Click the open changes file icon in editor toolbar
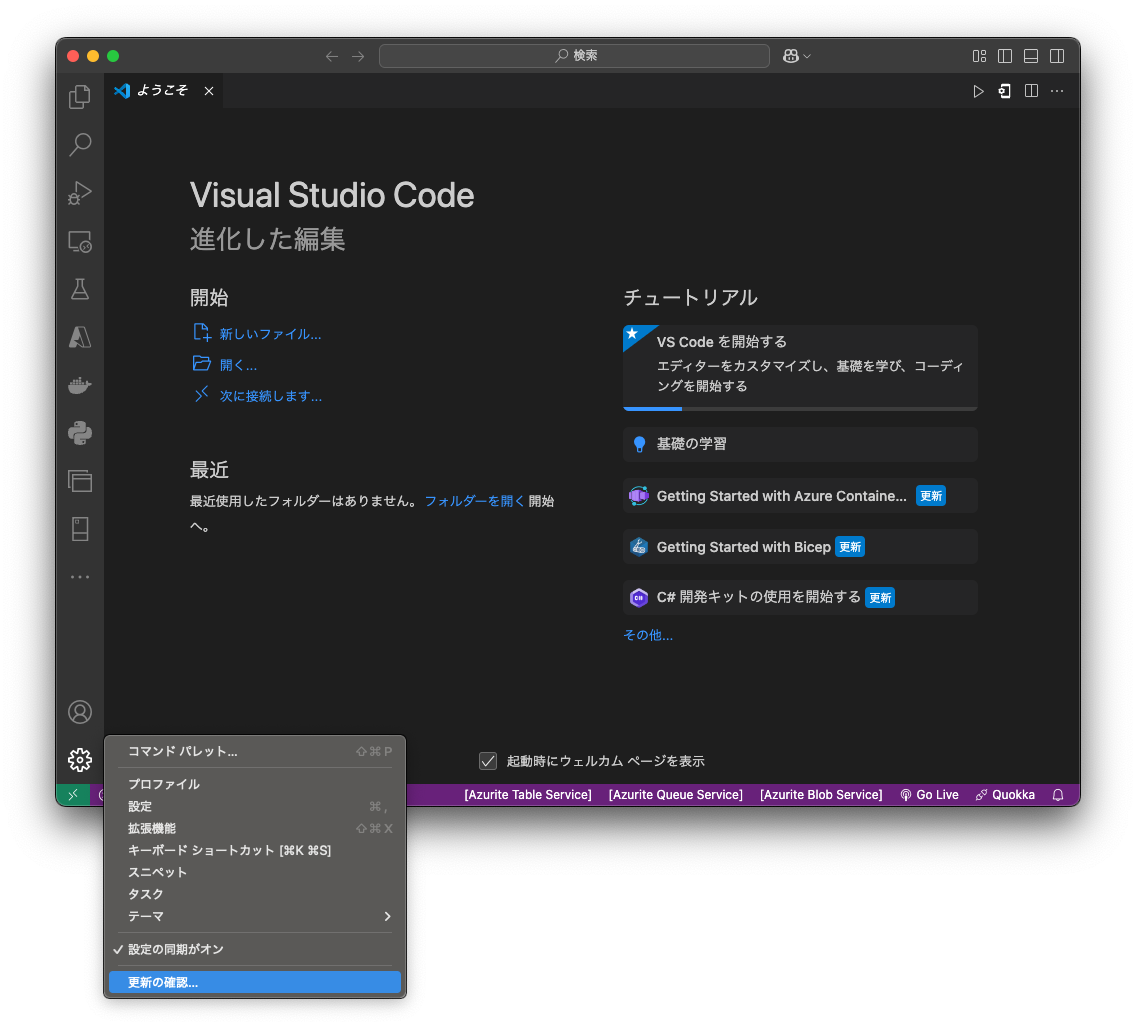The height and width of the screenshot is (1025, 1136). coord(1005,91)
